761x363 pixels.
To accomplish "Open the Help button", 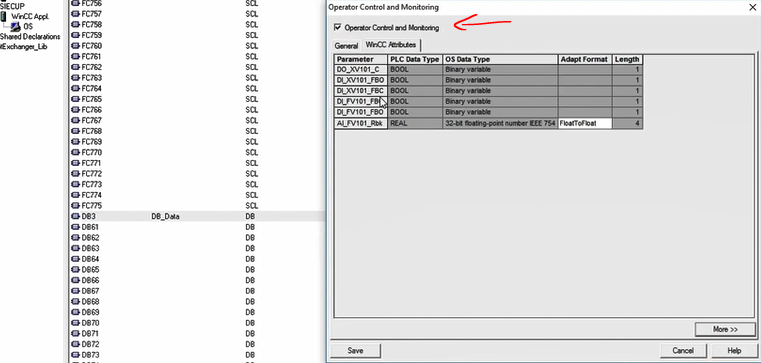I will point(734,350).
